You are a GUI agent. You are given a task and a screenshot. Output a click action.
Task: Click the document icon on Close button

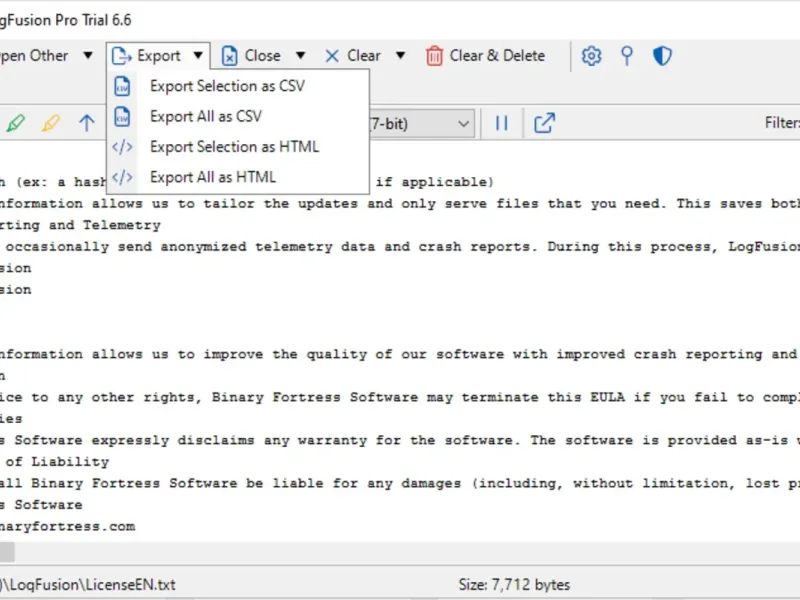pos(230,56)
